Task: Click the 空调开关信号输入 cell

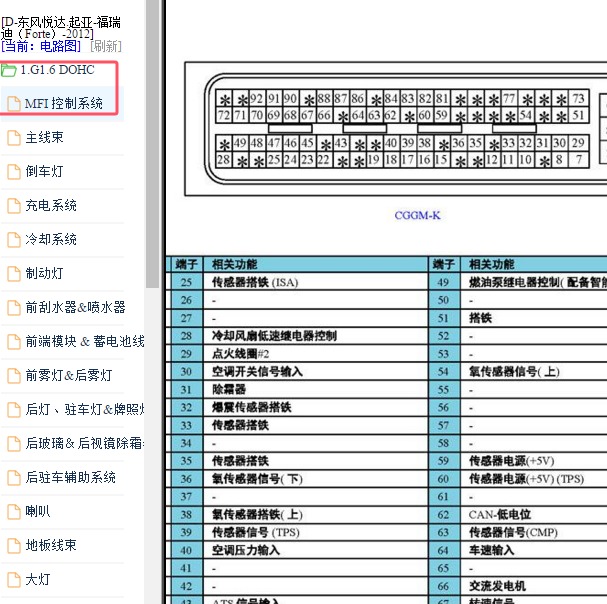Action: tap(315, 372)
